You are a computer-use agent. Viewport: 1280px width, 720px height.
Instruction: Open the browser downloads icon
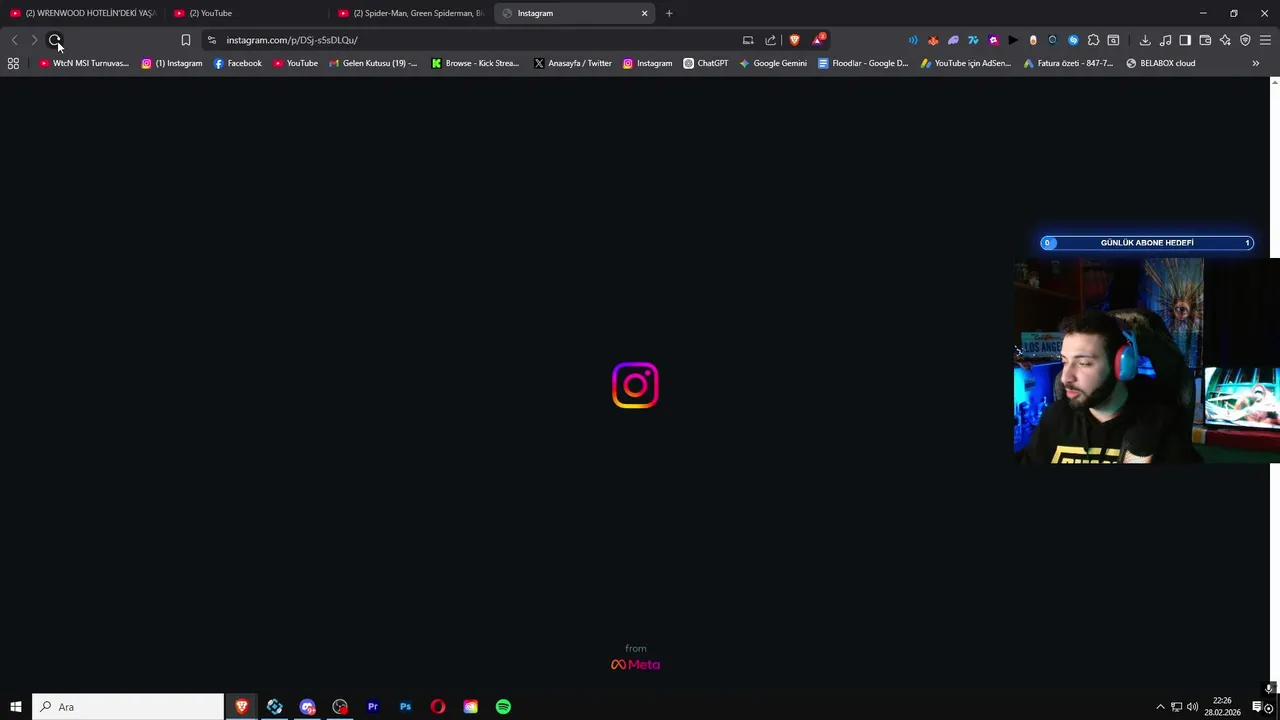pos(1145,40)
